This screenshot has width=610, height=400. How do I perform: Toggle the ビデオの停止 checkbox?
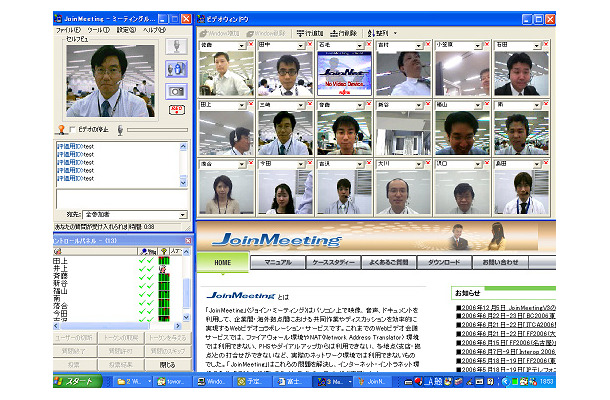pos(72,129)
